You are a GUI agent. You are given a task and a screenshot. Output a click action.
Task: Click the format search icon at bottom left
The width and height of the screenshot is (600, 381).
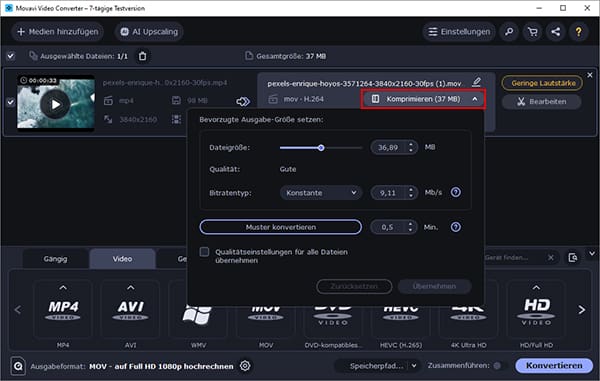pyautogui.click(x=18, y=366)
